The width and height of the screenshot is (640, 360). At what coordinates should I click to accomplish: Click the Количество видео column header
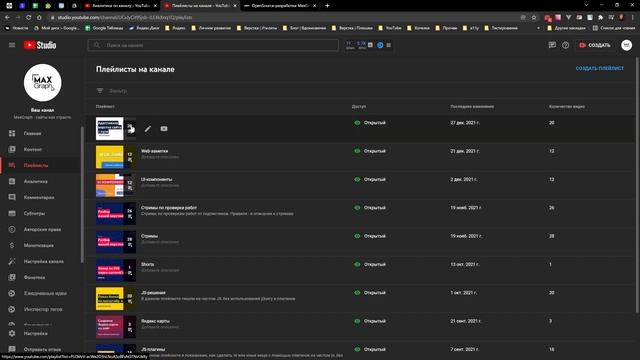pos(567,107)
